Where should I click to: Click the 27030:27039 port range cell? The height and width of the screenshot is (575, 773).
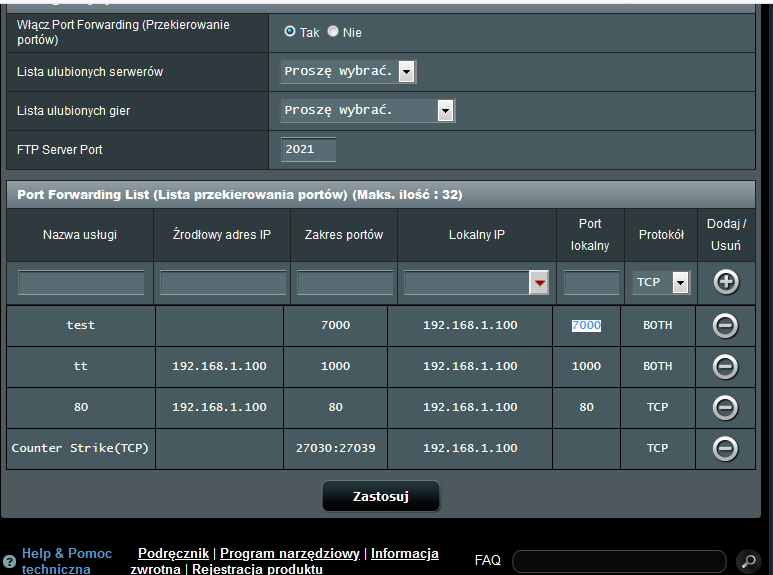(x=336, y=448)
